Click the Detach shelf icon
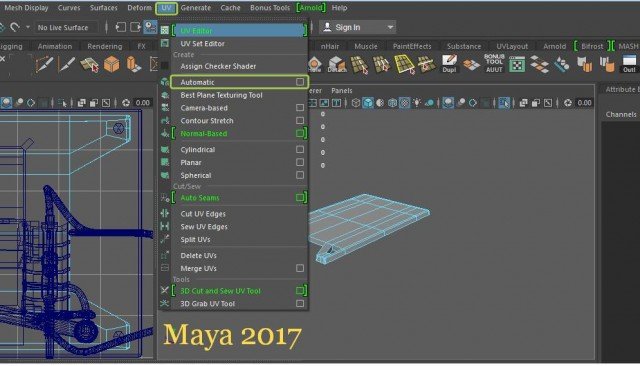This screenshot has height=366, width=640. pos(337,64)
